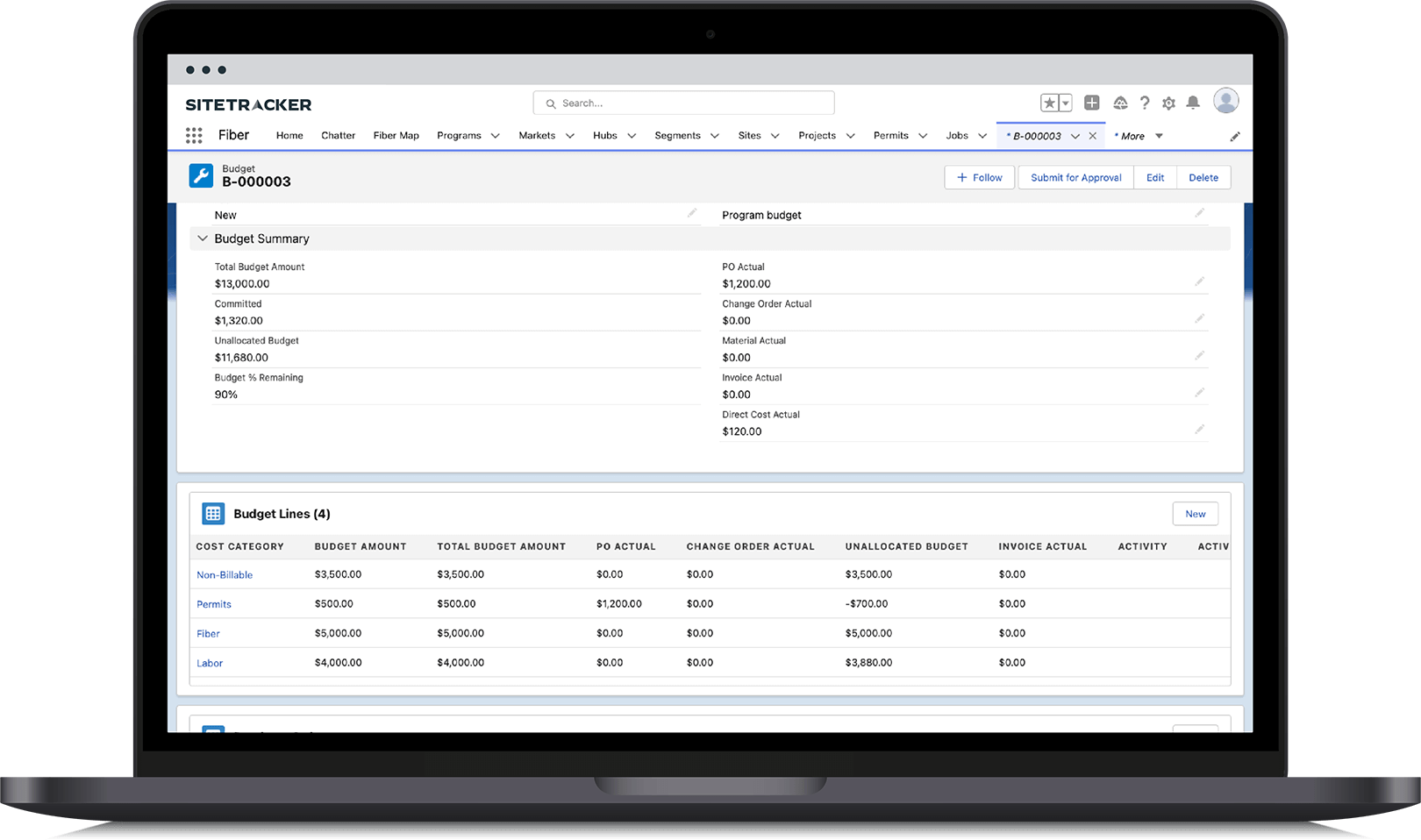This screenshot has height=840, width=1421.
Task: Expand the Permits menu chevron
Action: [923, 136]
